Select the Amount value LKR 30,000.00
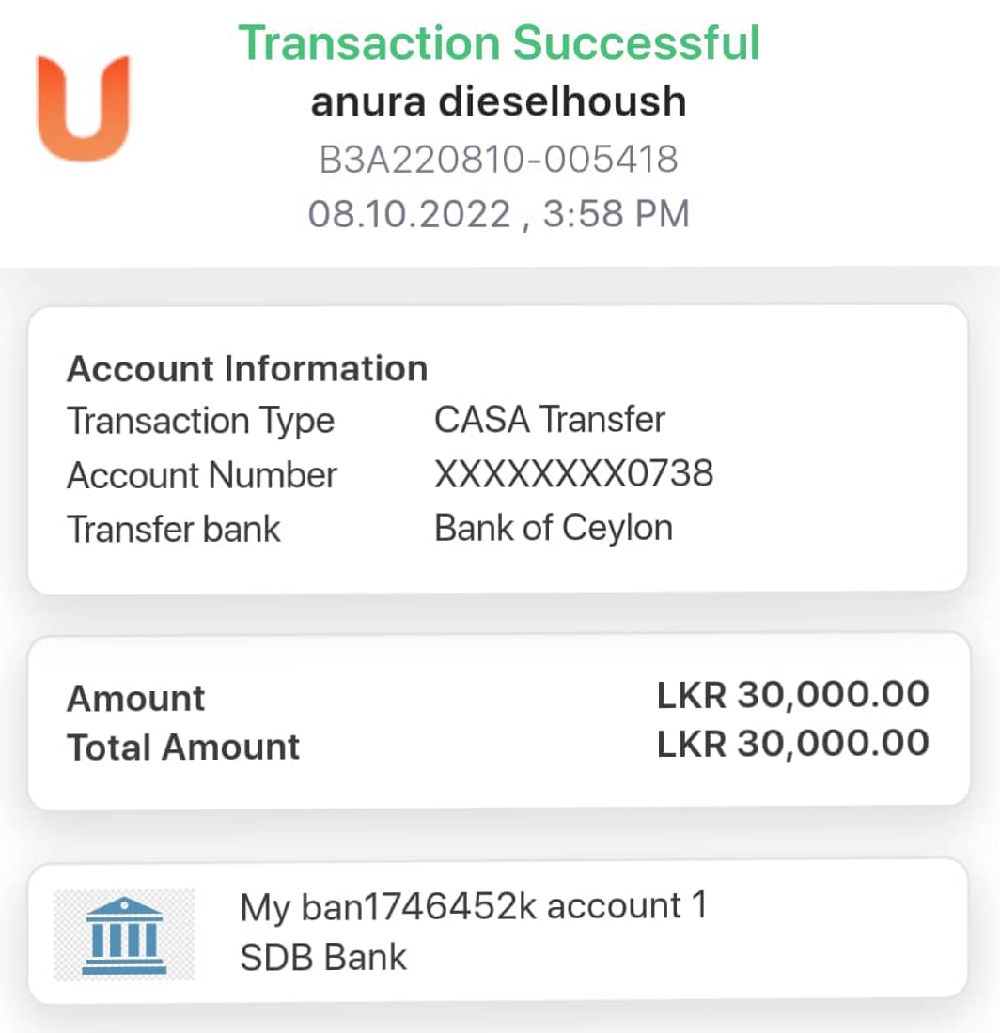 click(x=793, y=695)
